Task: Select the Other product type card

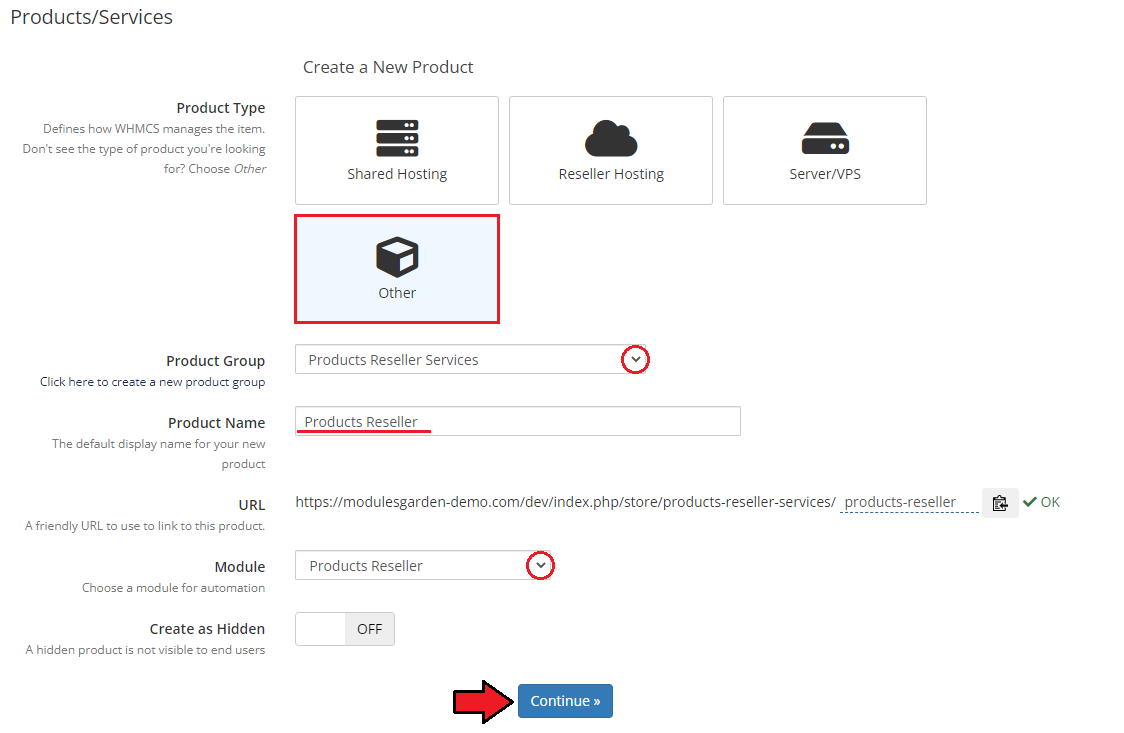Action: (x=396, y=269)
